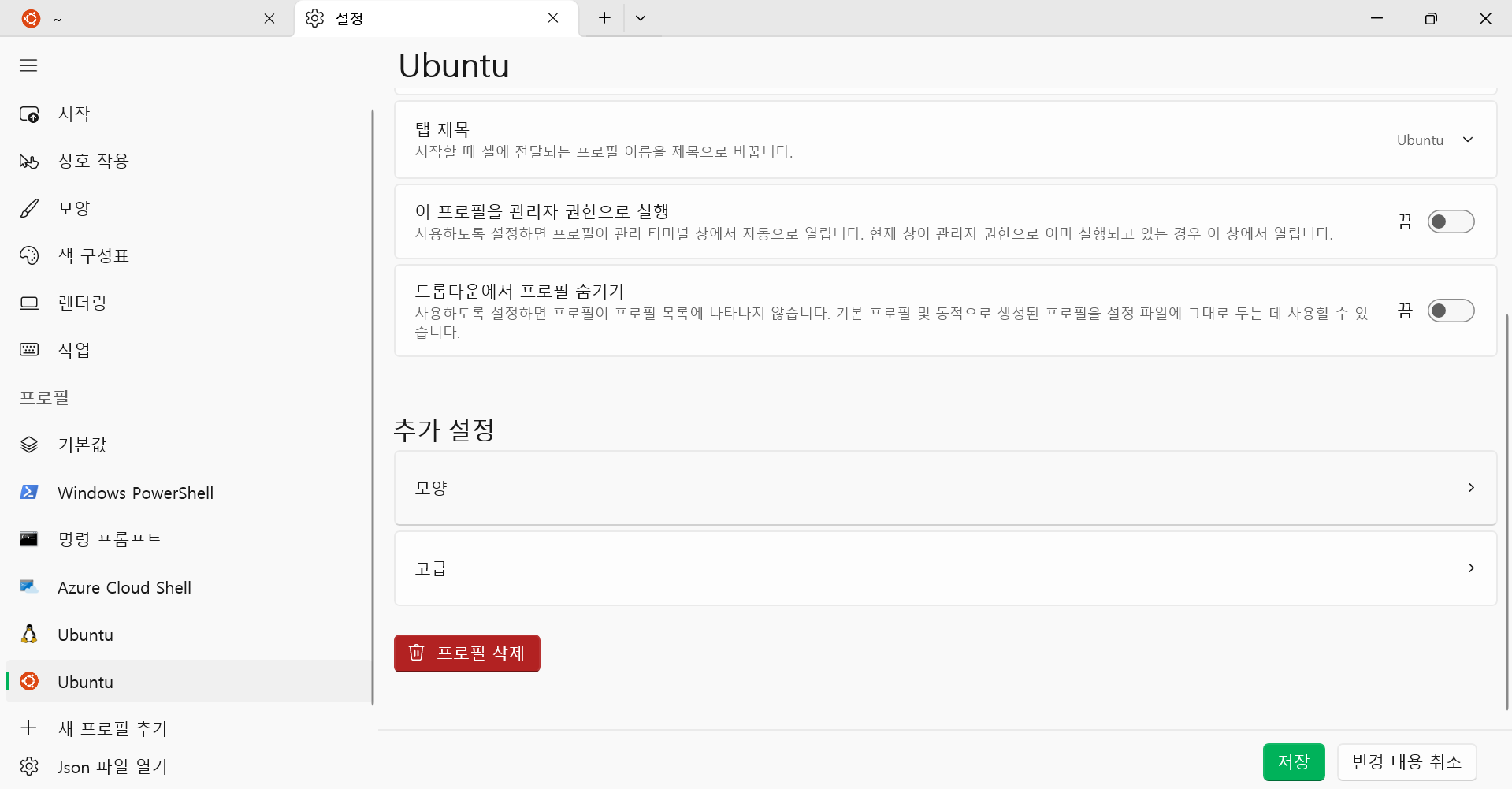Viewport: 1512px width, 789px height.
Task: Toggle 드롭다운에서 프로필 숨기기 switch
Action: [1451, 311]
